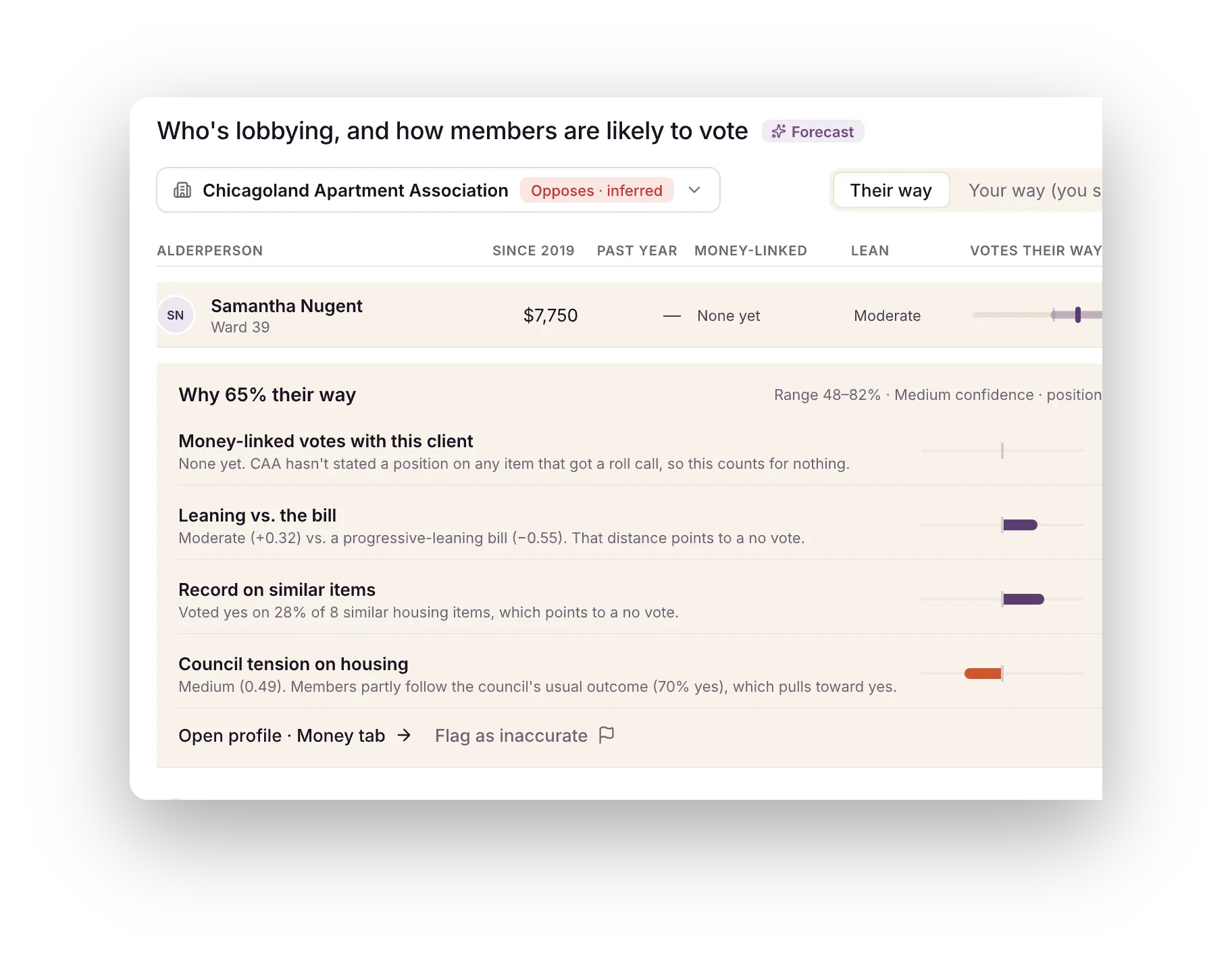The height and width of the screenshot is (962, 1232).
Task: Click the 'Why 65% their way' heading
Action: (267, 395)
